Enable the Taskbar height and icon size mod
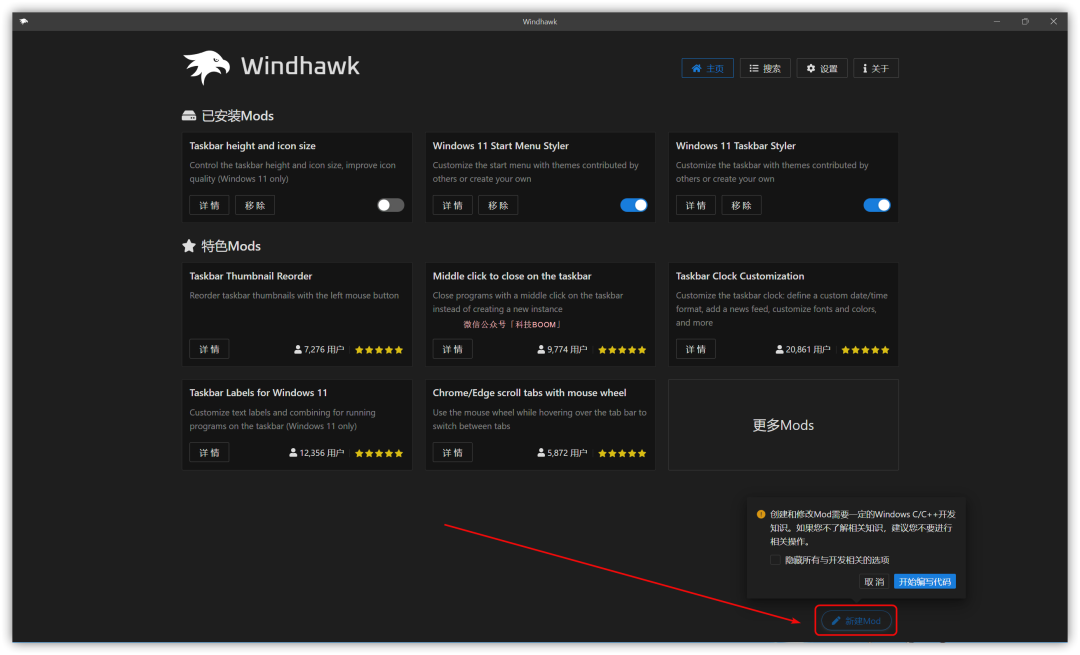 click(x=391, y=205)
